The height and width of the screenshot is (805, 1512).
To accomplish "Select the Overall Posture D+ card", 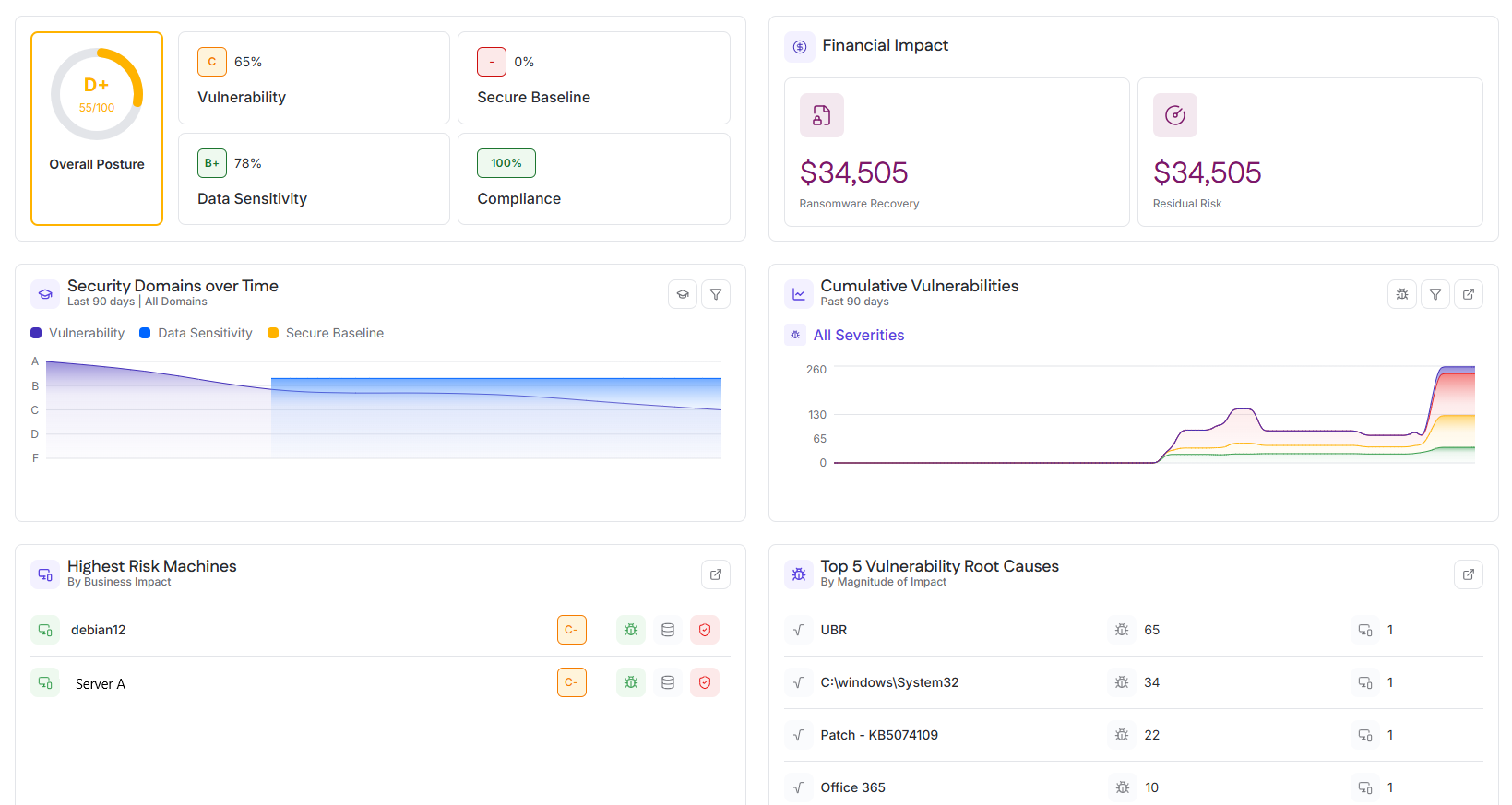I will pyautogui.click(x=97, y=129).
